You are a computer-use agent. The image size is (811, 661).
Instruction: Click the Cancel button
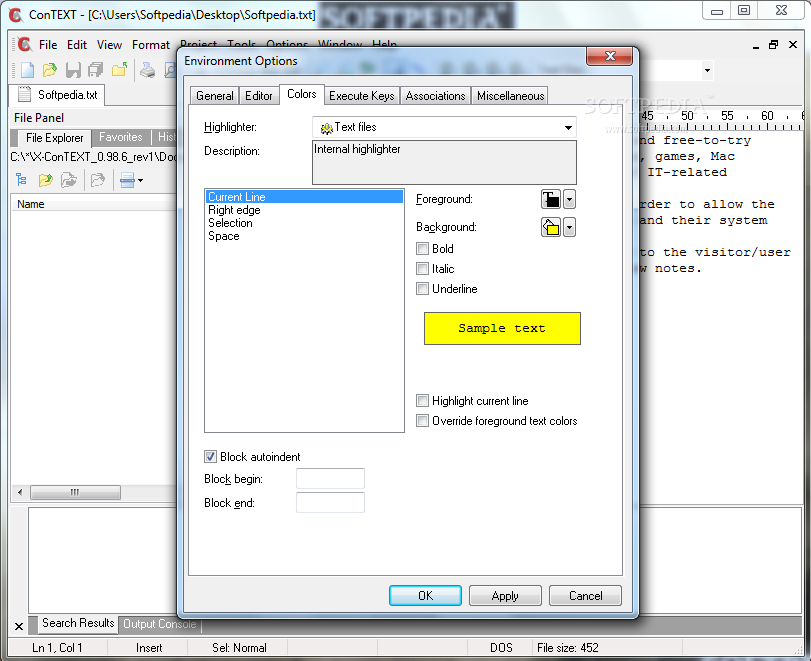[585, 596]
